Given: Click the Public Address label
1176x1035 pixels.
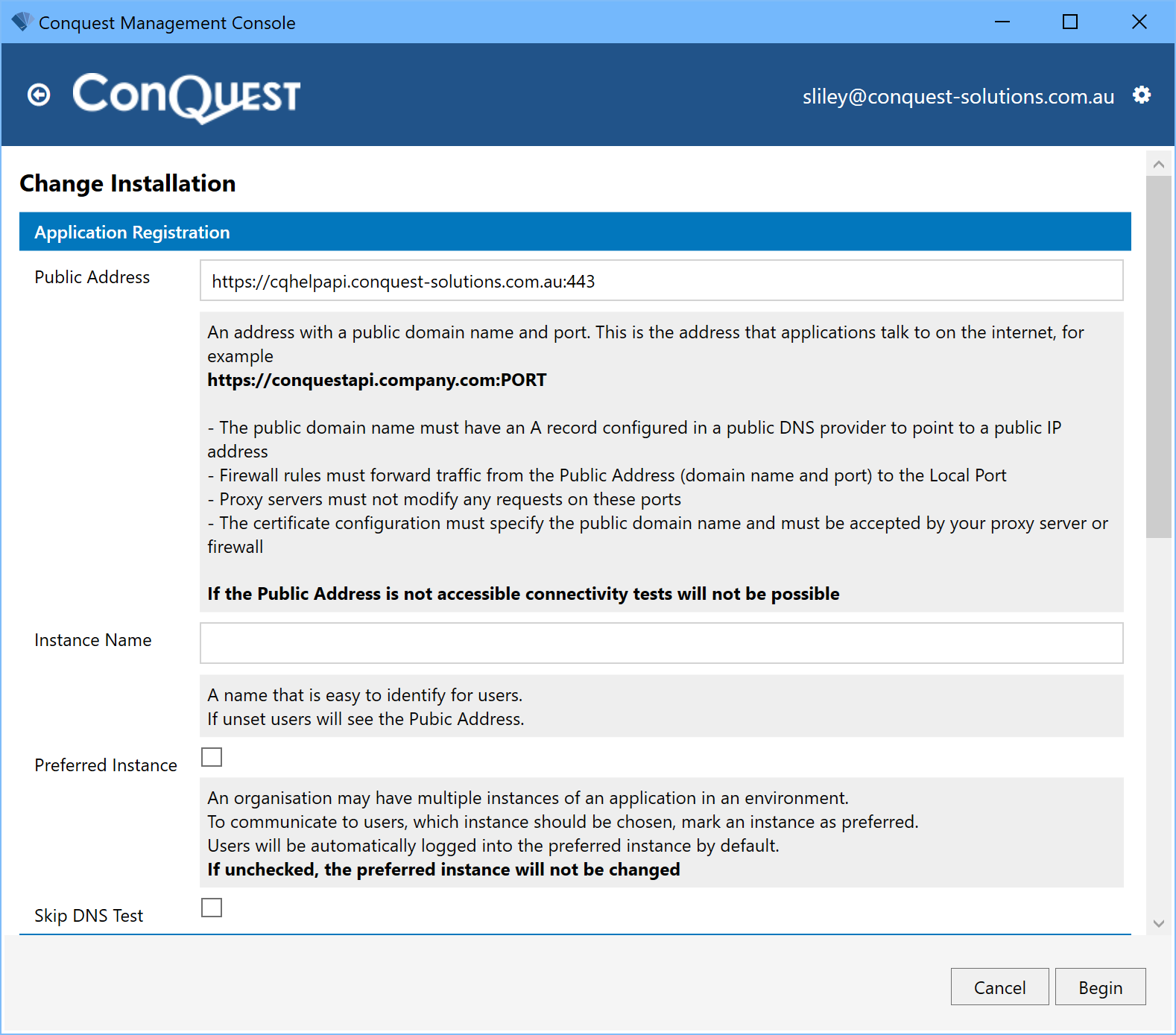Looking at the screenshot, I should [92, 277].
